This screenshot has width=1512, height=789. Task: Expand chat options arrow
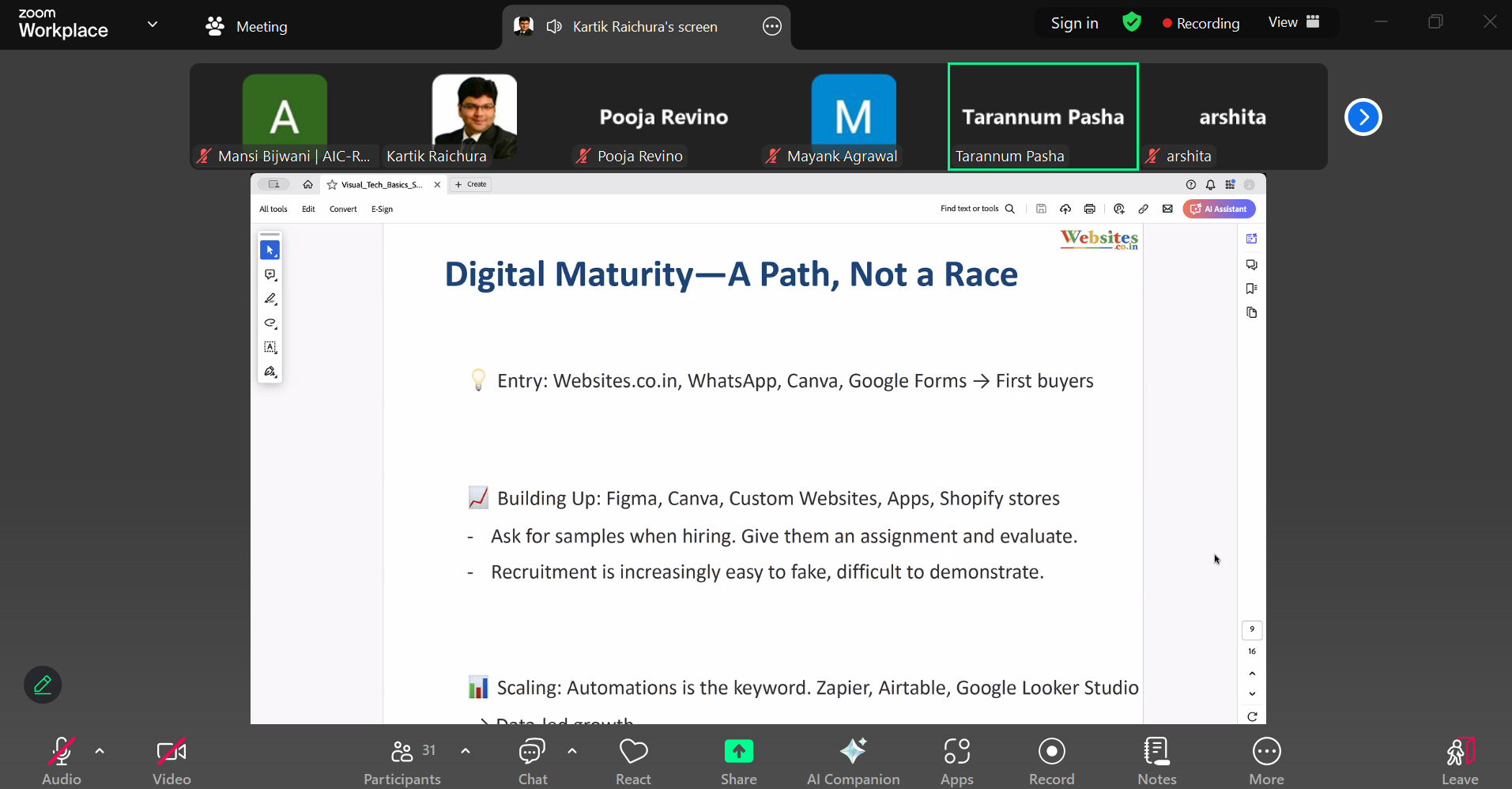pos(572,751)
